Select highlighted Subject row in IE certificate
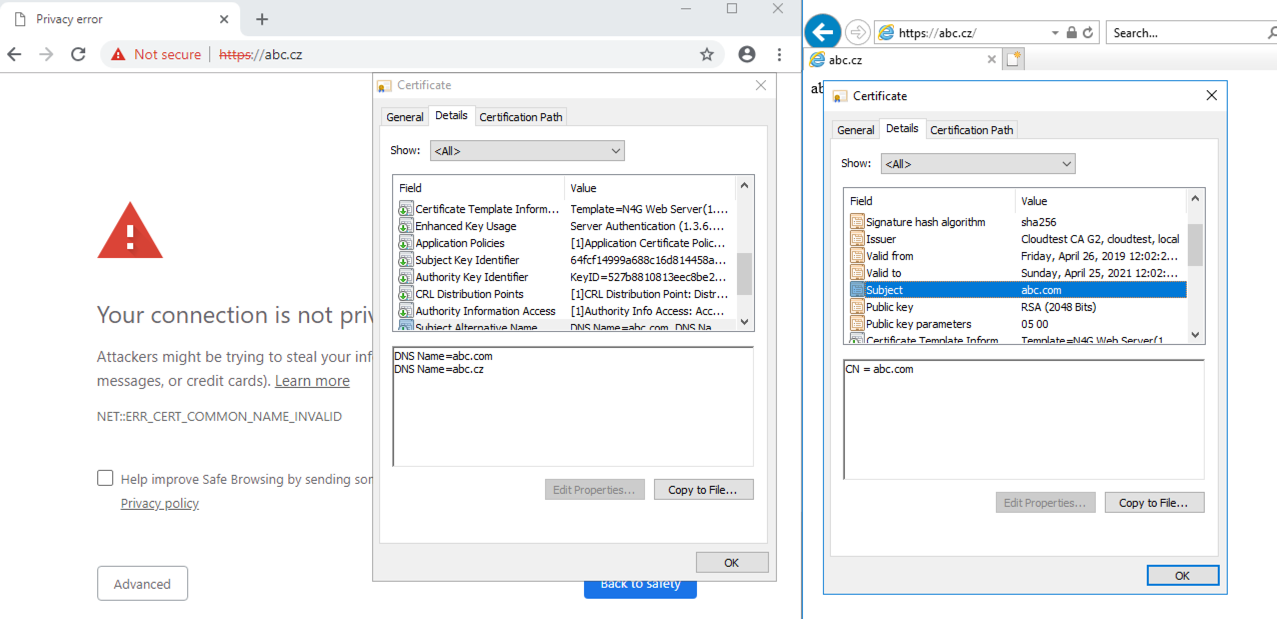Image resolution: width=1277 pixels, height=619 pixels. [1016, 290]
